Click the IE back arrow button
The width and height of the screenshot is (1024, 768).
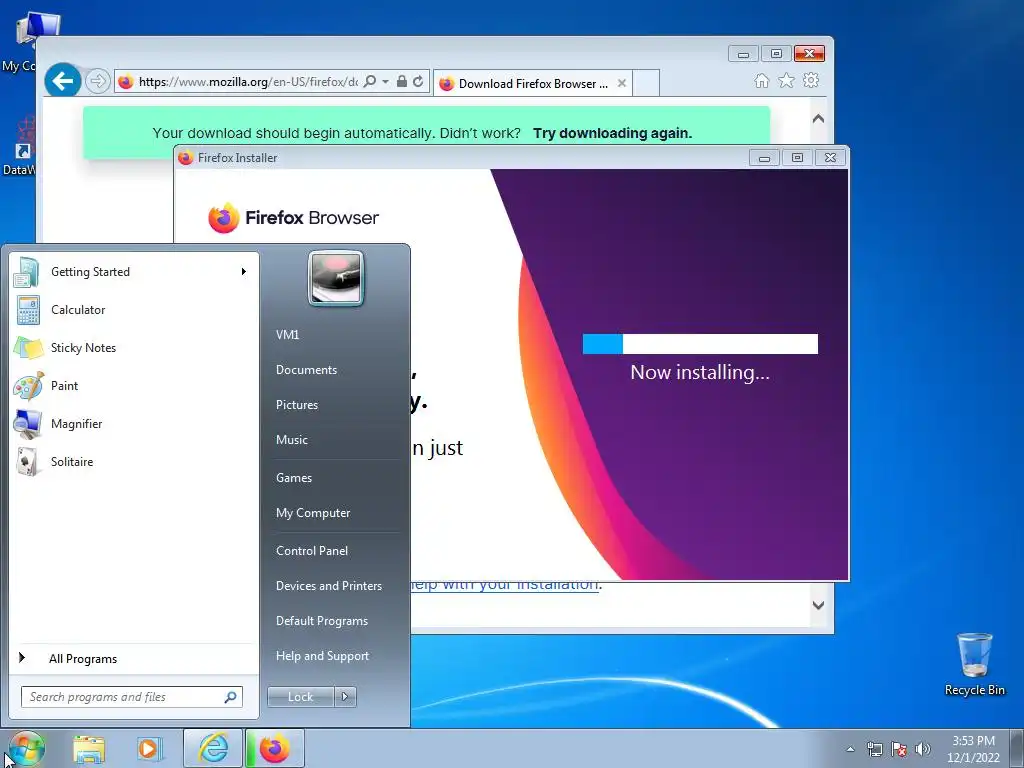pos(63,81)
